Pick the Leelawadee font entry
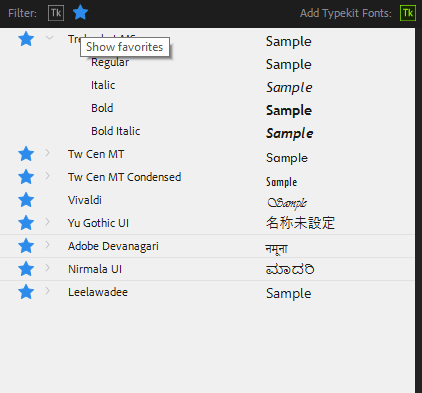Image resolution: width=422 pixels, height=393 pixels. pos(98,292)
